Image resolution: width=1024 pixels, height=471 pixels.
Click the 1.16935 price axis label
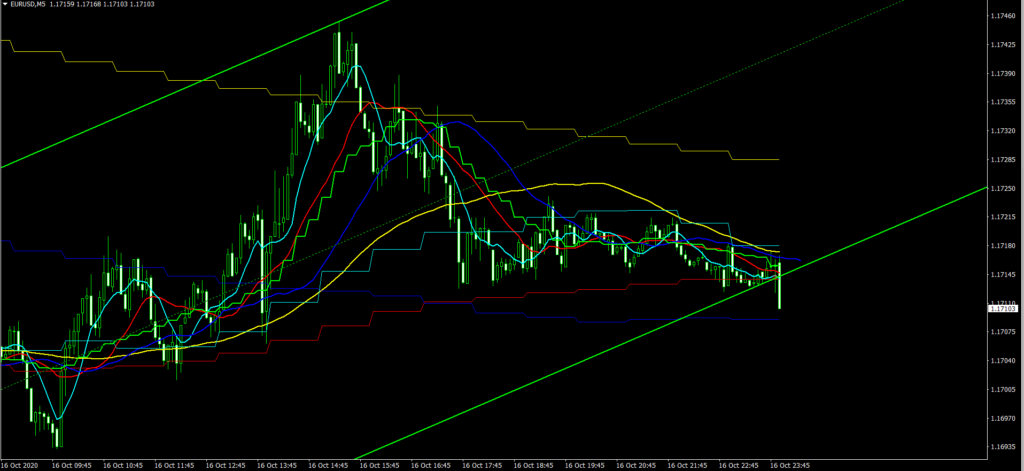pyautogui.click(x=1002, y=445)
